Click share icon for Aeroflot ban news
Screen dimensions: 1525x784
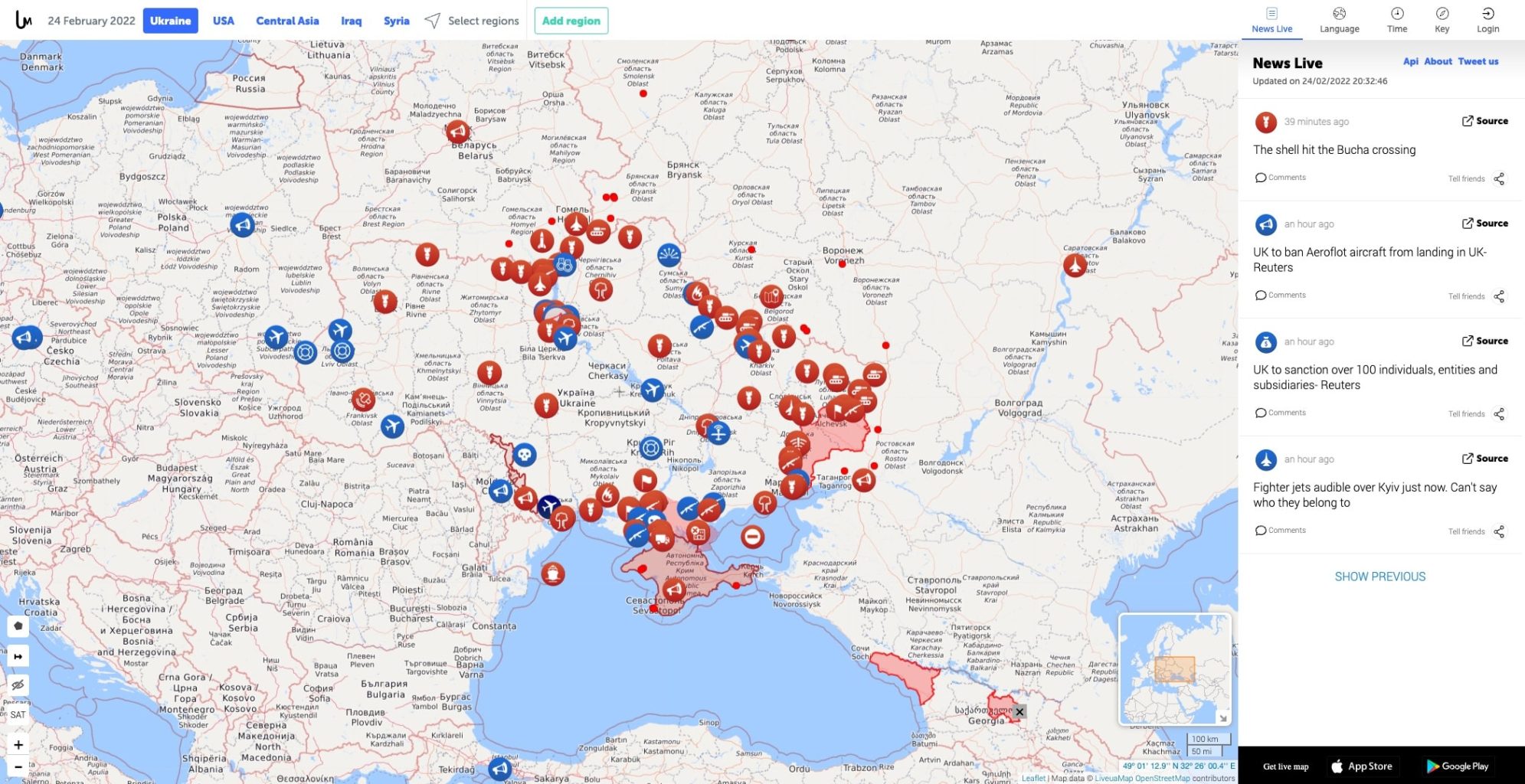coord(1499,296)
